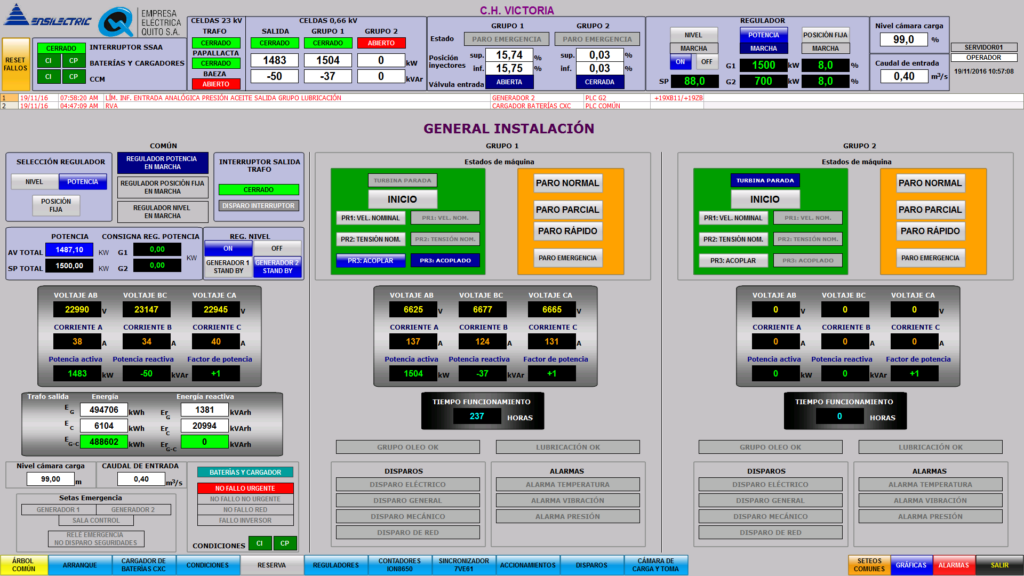Open the ALARMAS screen from the bottom bar
1024x576 pixels.
coord(953,565)
